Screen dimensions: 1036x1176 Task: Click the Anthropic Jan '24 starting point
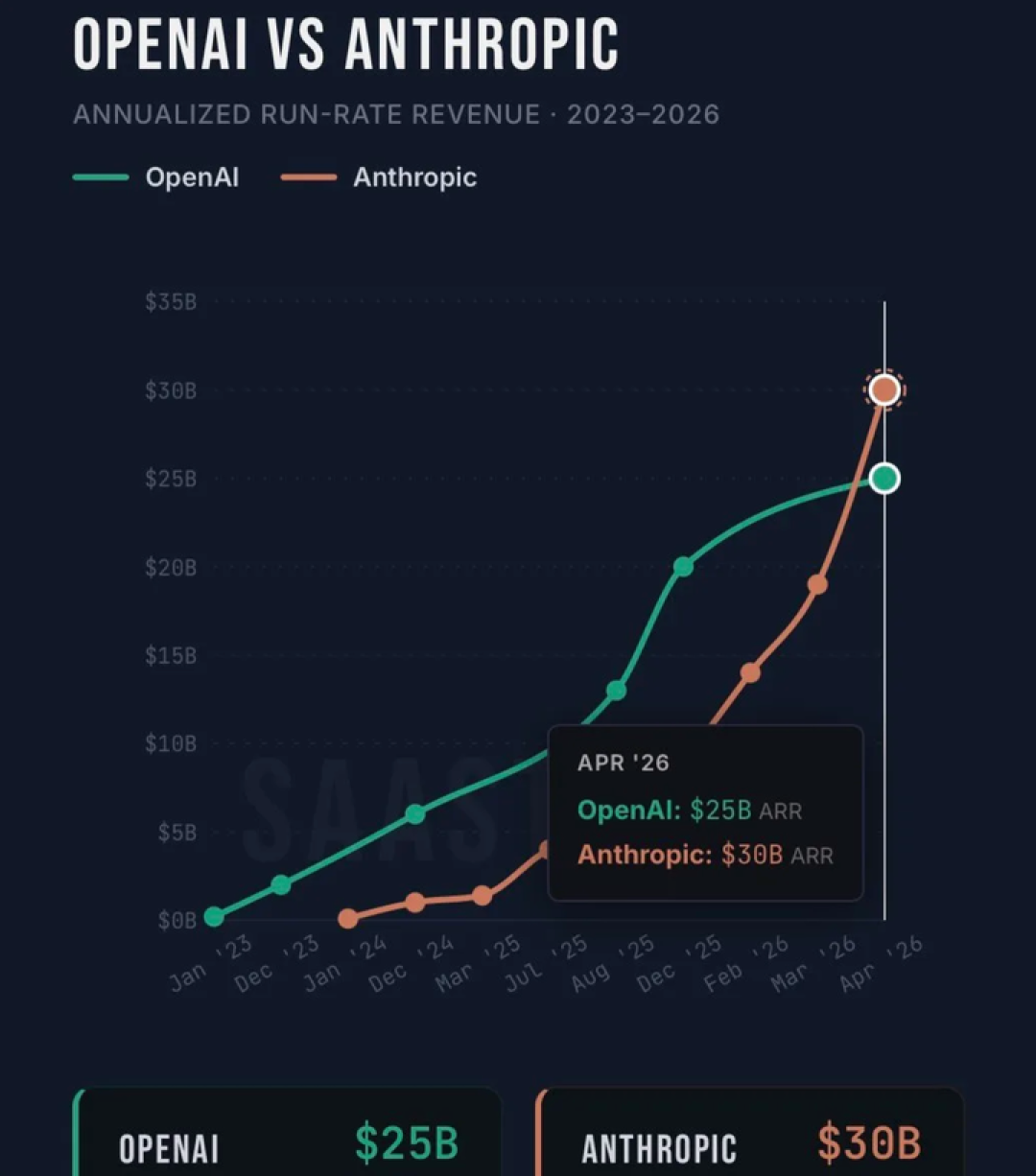pyautogui.click(x=348, y=919)
